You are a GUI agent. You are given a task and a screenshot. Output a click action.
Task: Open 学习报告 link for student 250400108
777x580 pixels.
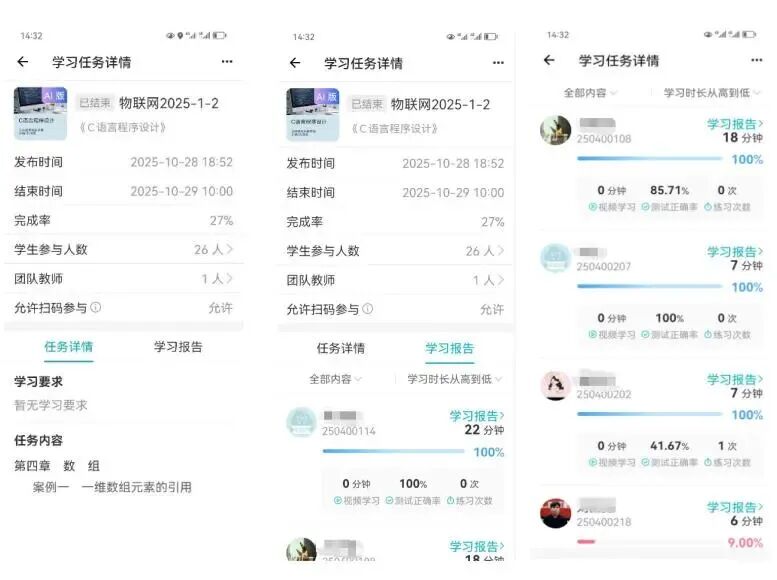735,123
